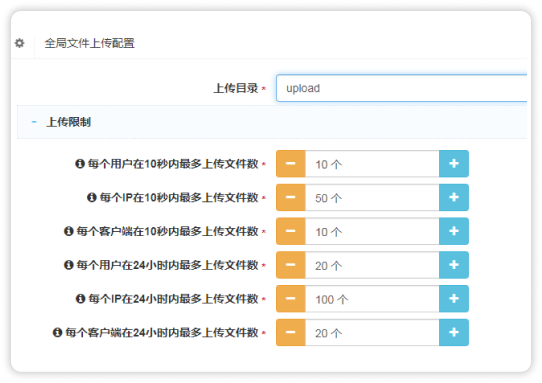Click info icon beside 每个IP在10秒内最多上传文件数

pyautogui.click(x=92, y=197)
